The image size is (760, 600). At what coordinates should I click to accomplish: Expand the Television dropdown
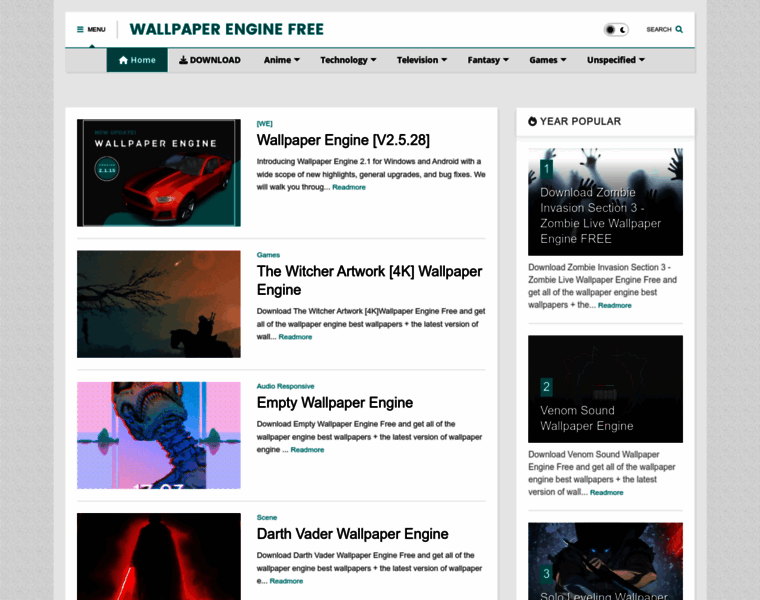422,60
